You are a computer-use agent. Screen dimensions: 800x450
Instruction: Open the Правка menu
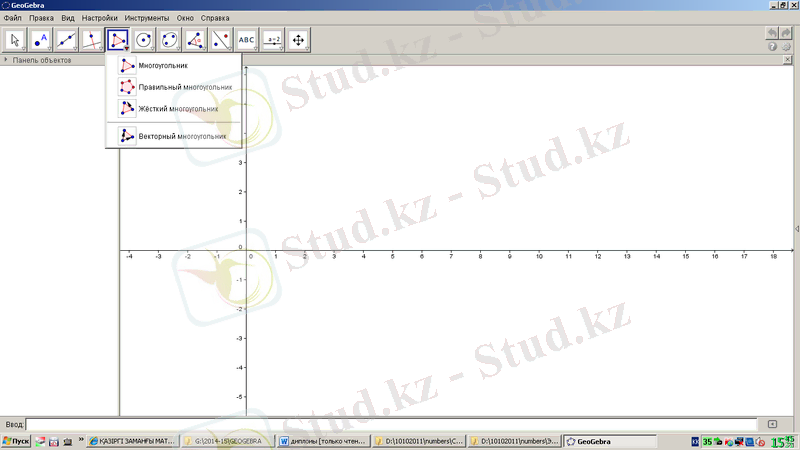click(41, 18)
